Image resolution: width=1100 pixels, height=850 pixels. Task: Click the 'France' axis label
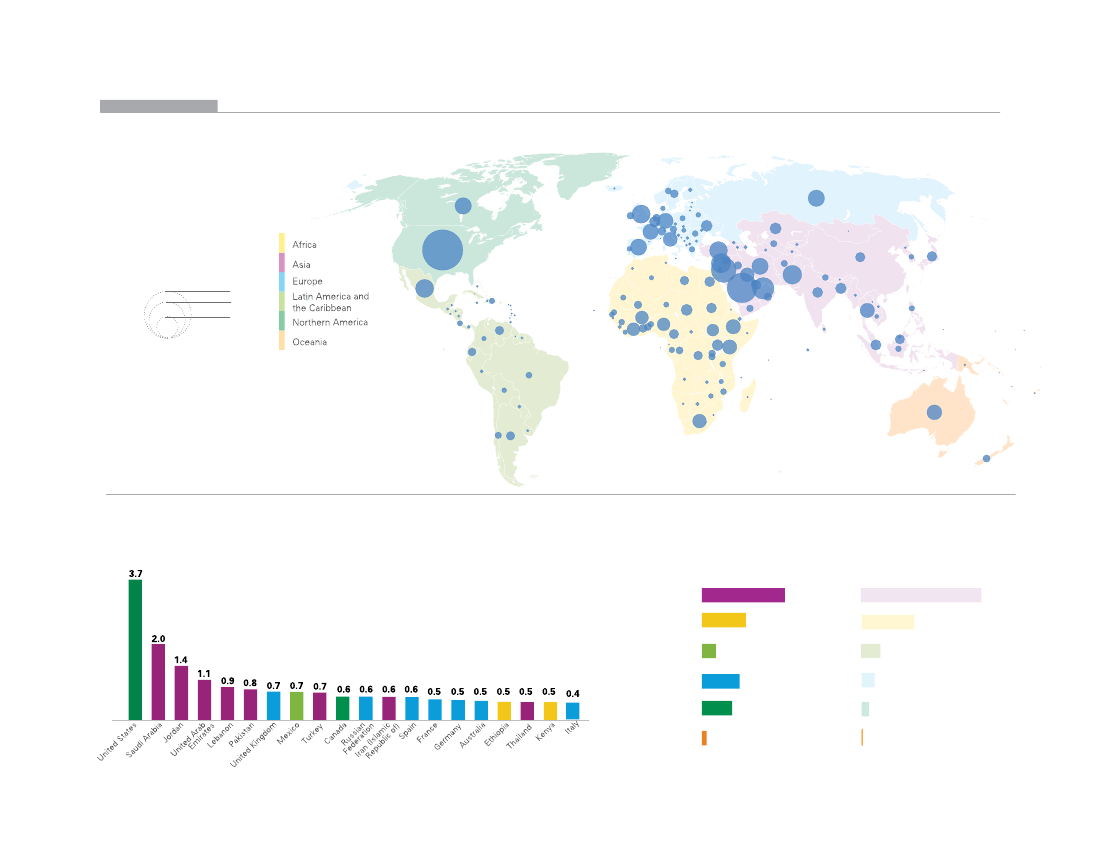[427, 733]
